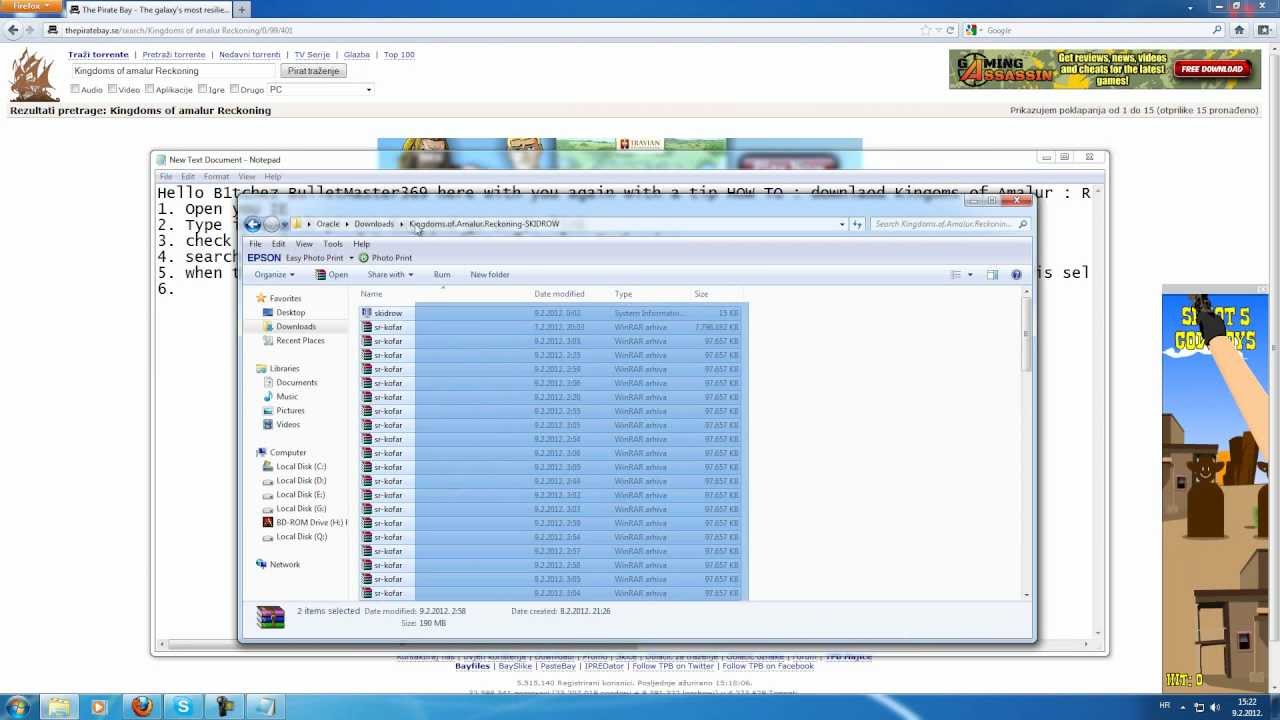Open the Top 100 link
The width and height of the screenshot is (1280, 720).
coord(399,55)
